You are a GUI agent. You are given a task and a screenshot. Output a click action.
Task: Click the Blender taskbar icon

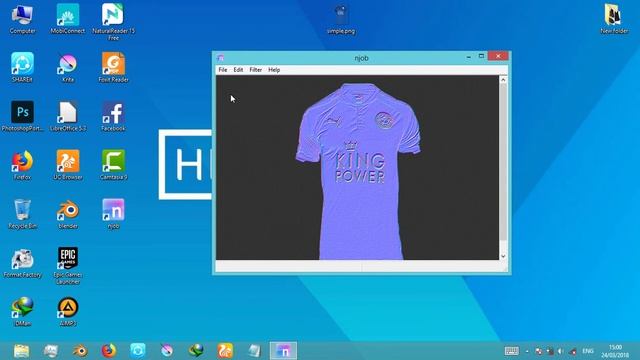[x=80, y=351]
